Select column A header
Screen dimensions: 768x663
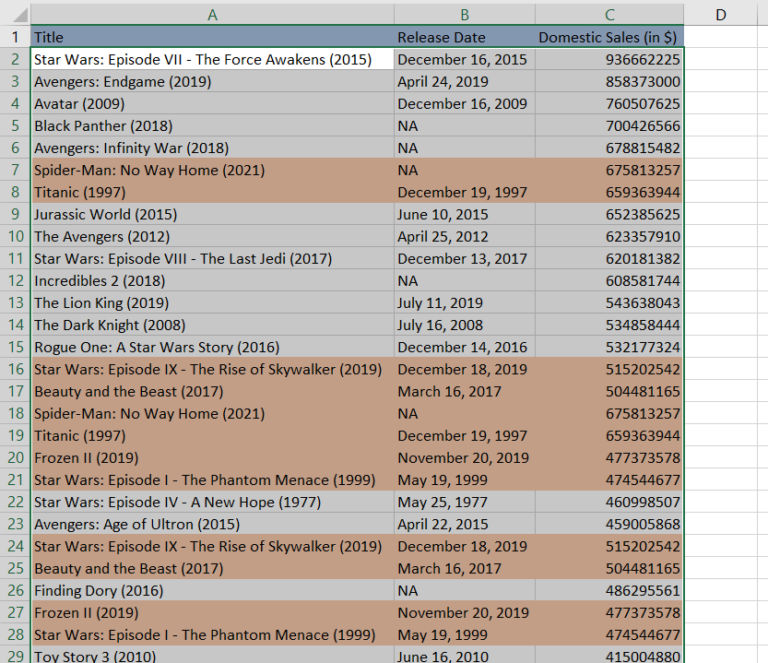[x=211, y=14]
